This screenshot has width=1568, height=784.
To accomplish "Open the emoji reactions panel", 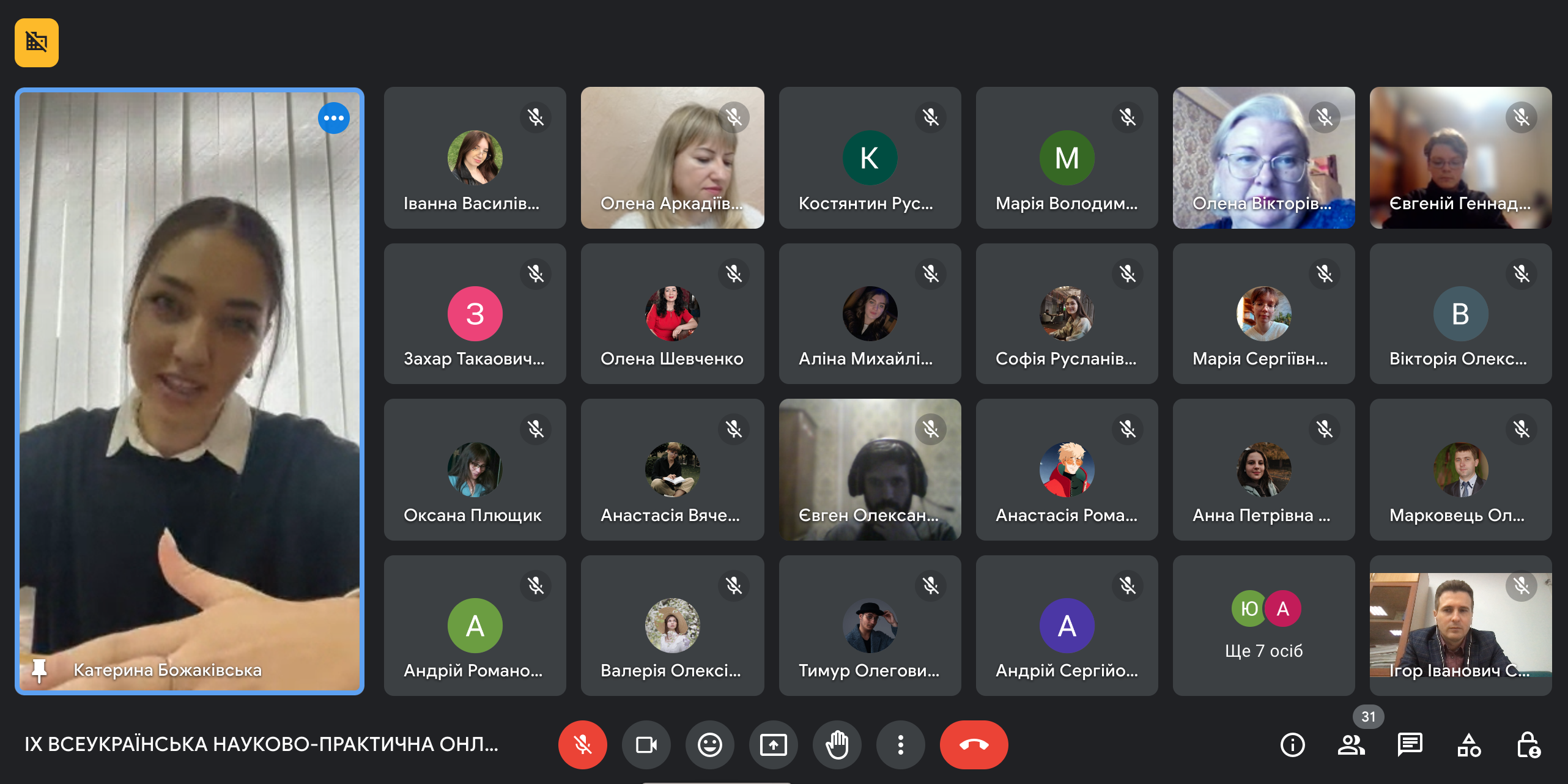I will point(709,744).
